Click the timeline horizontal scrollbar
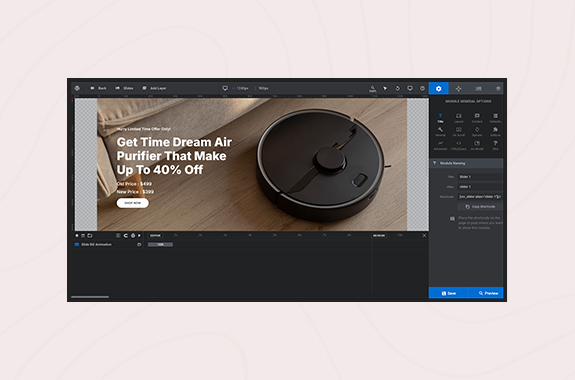This screenshot has width=575, height=380. click(90, 297)
